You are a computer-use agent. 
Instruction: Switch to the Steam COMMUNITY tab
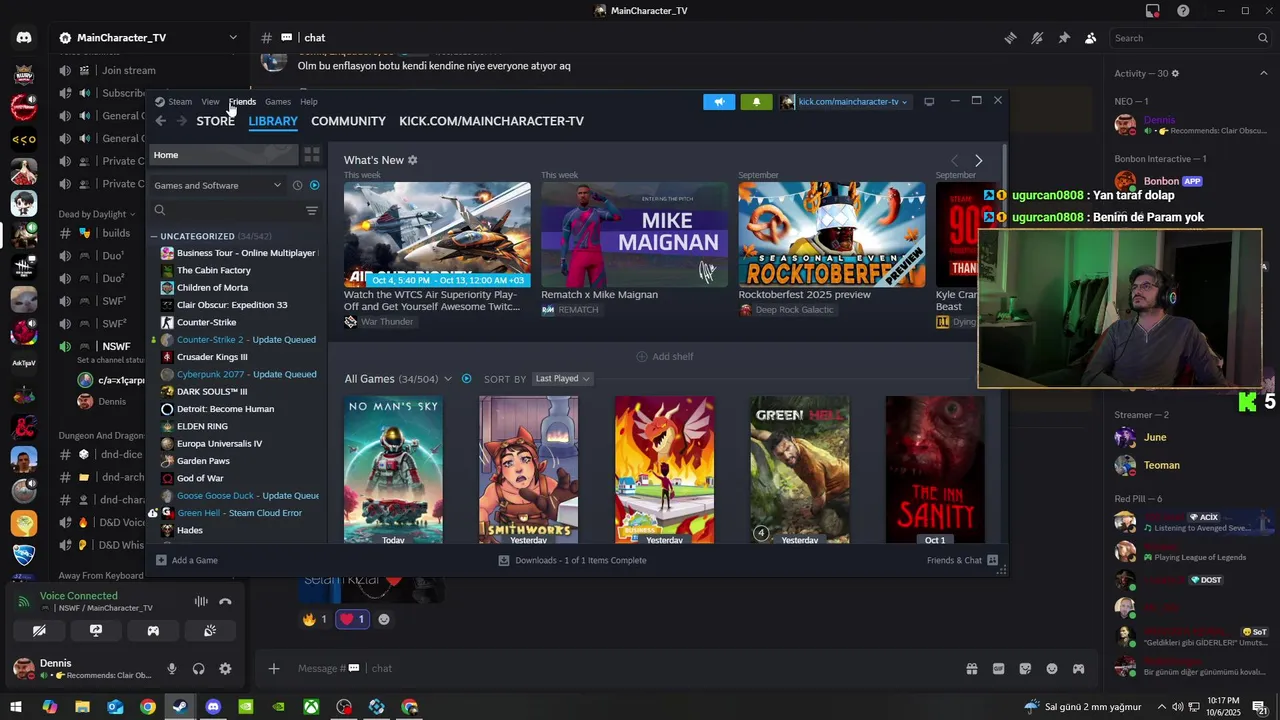tap(348, 121)
